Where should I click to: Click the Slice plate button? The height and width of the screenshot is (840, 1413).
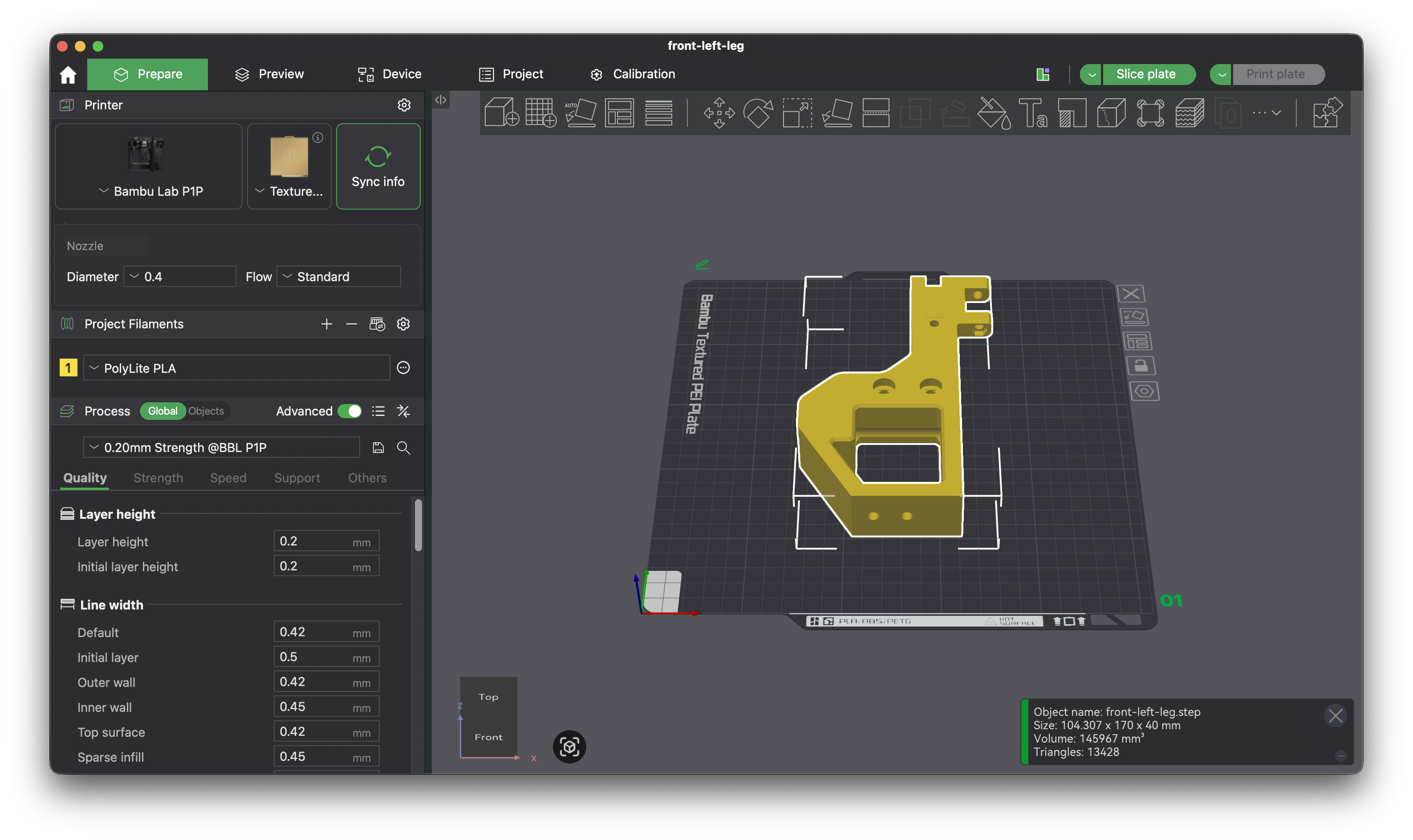pyautogui.click(x=1145, y=74)
